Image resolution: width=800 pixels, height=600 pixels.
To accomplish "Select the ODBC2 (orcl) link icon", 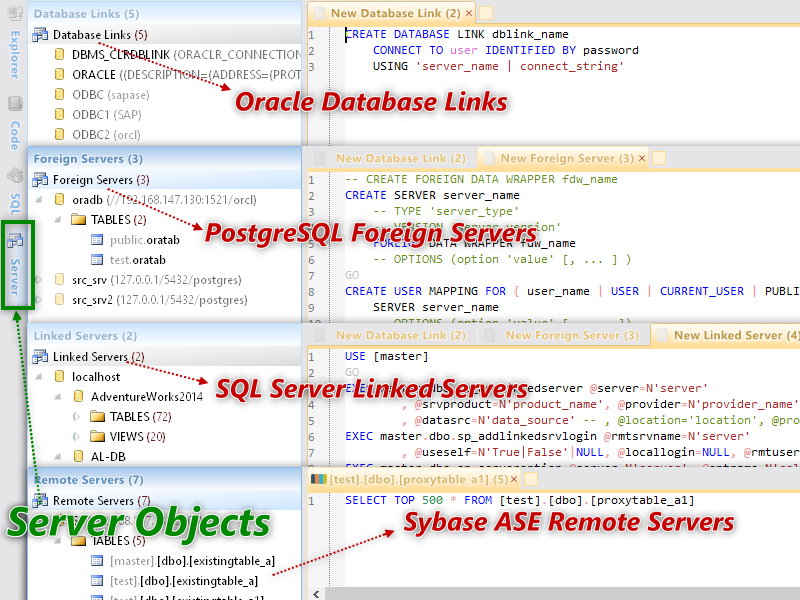I will tap(60, 134).
